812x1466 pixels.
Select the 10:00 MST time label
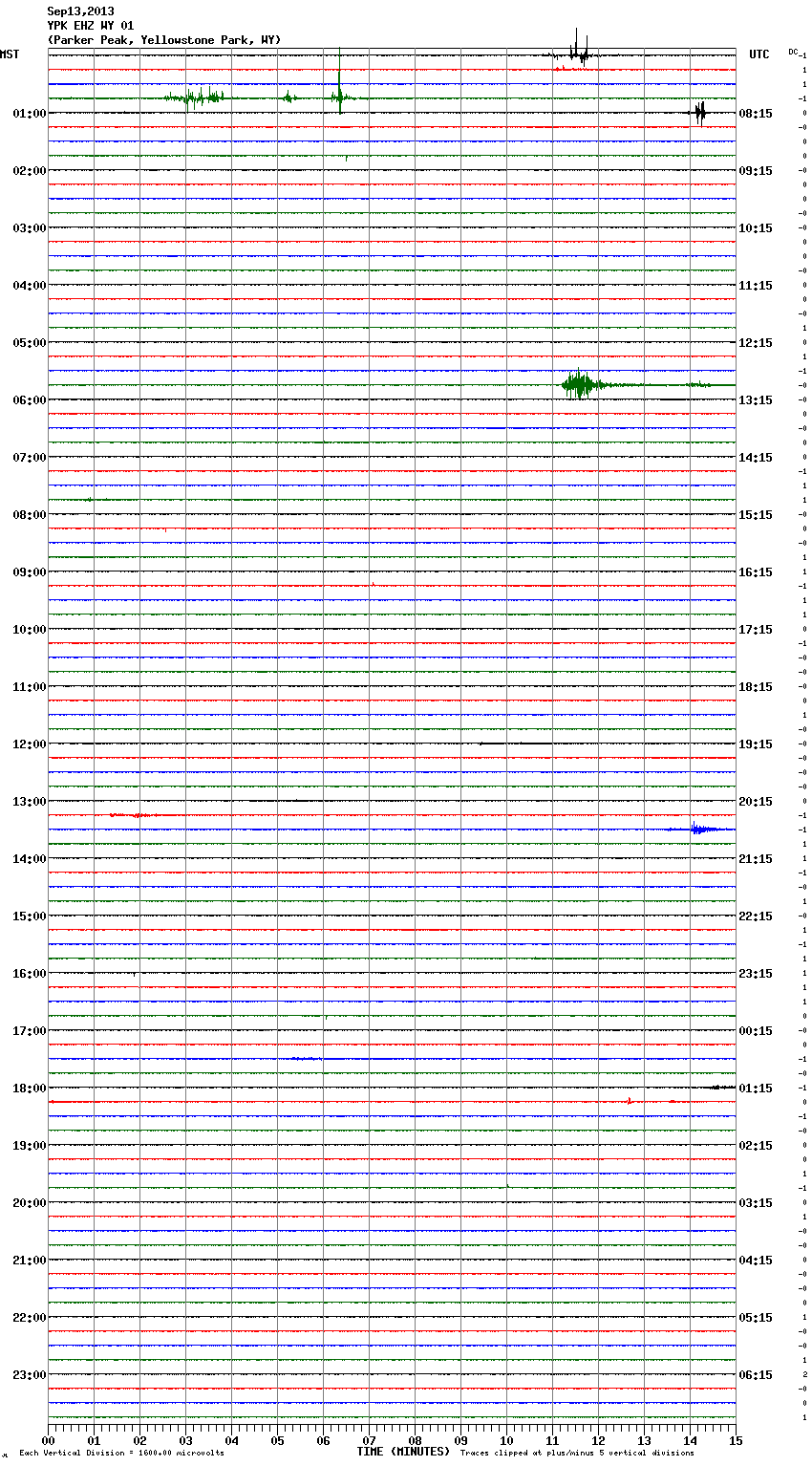(29, 630)
